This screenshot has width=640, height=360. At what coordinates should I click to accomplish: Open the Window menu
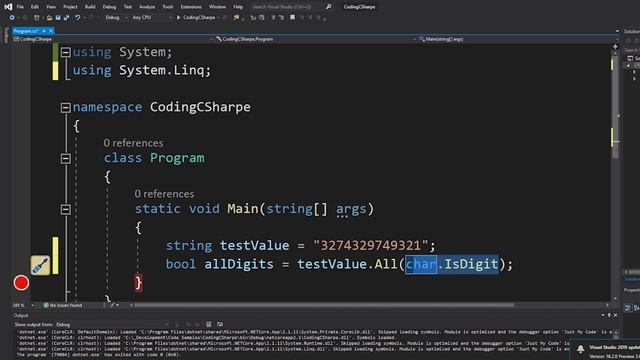[x=217, y=7]
